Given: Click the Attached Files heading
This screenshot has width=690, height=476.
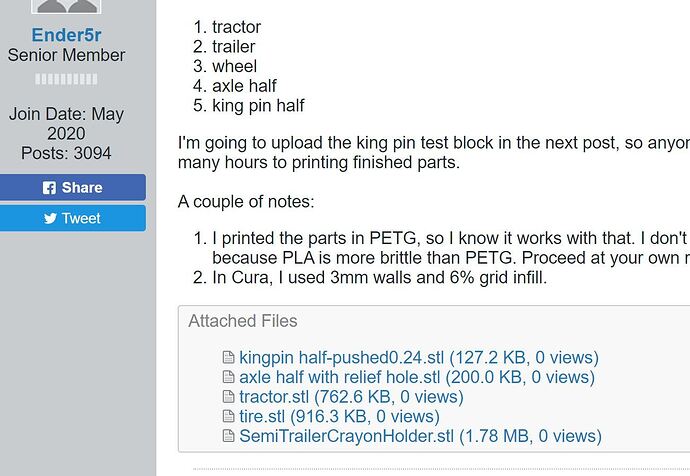Looking at the screenshot, I should coord(243,321).
